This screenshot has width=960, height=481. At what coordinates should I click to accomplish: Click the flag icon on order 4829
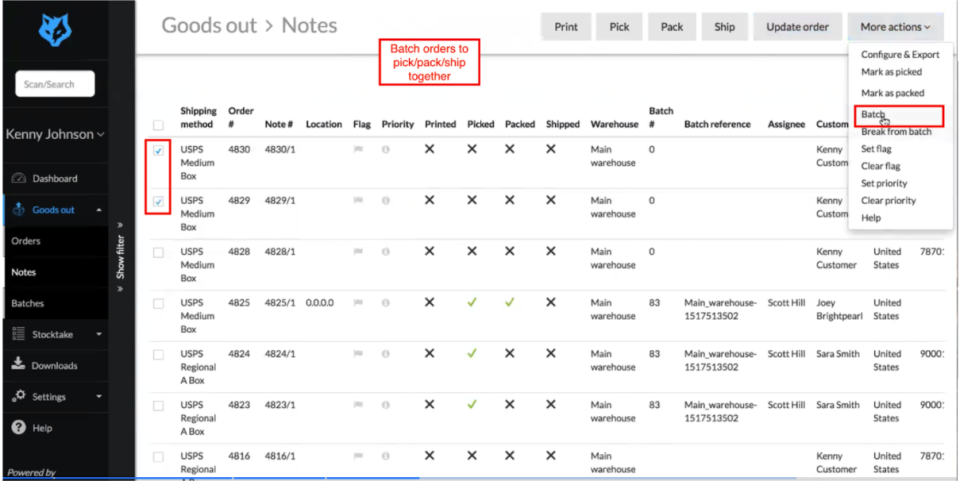coord(358,201)
